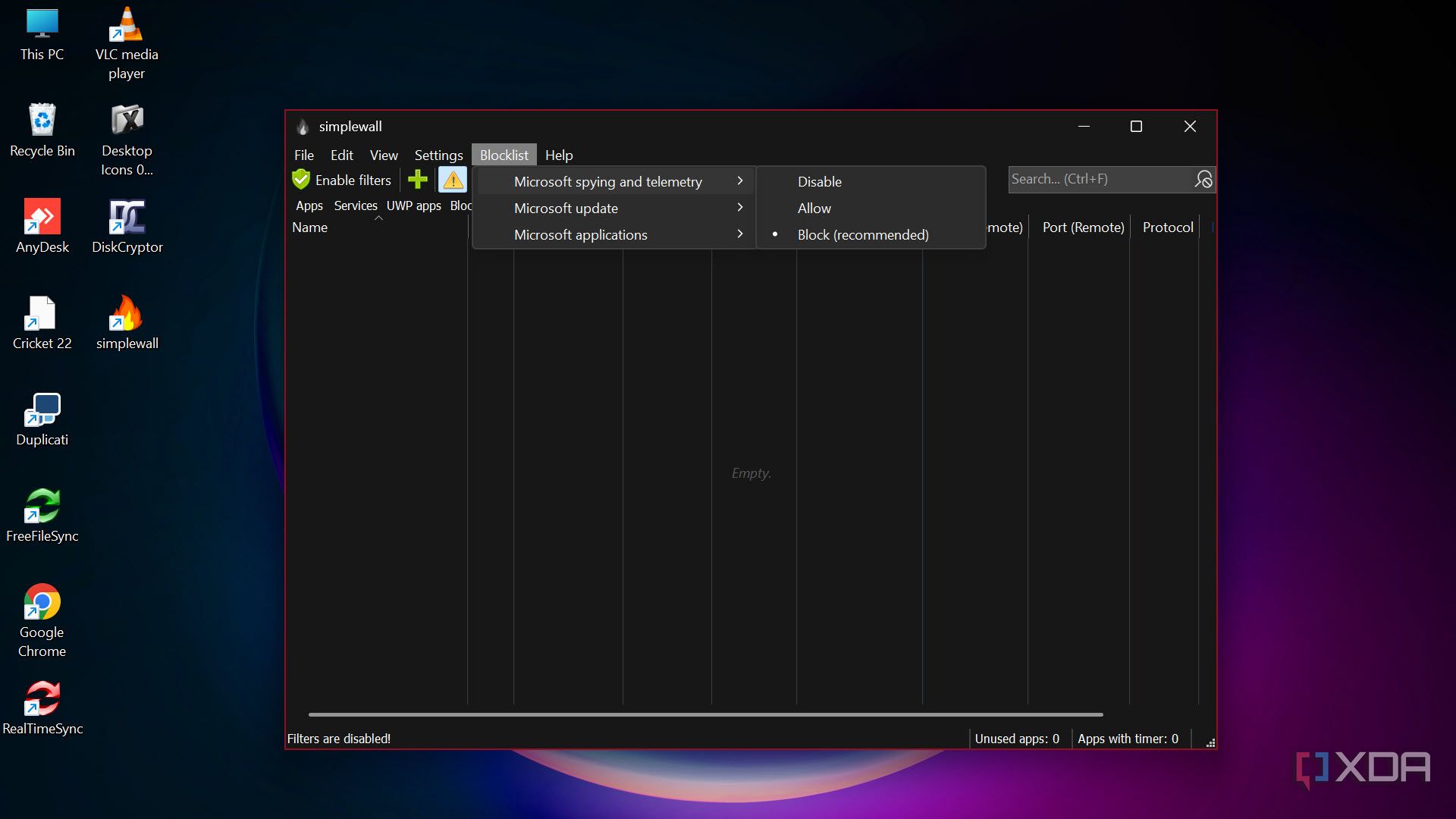The height and width of the screenshot is (819, 1456).
Task: Expand the Microsoft update submenu
Action: pos(566,209)
